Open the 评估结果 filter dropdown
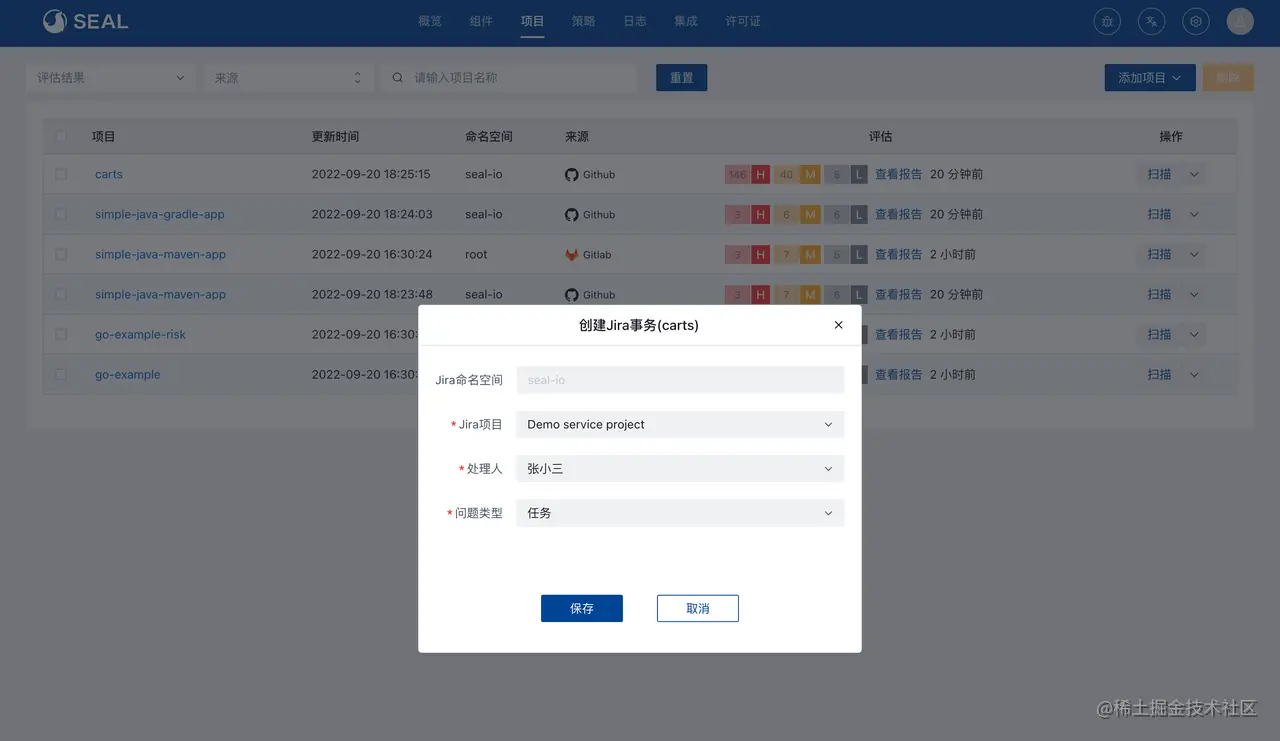This screenshot has height=741, width=1280. tap(111, 78)
